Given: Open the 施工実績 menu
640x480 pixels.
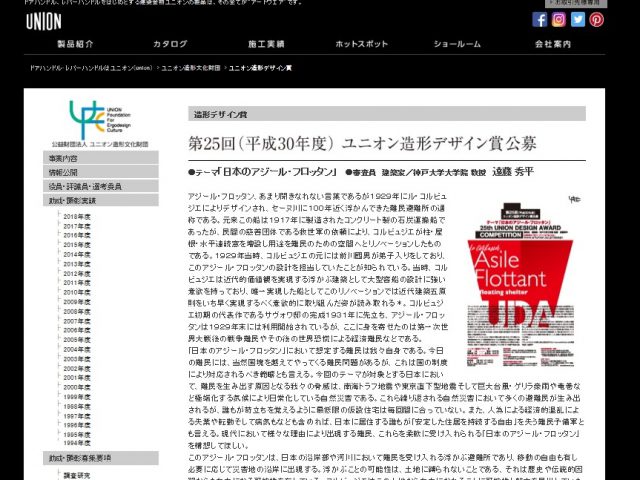Looking at the screenshot, I should click(x=266, y=44).
